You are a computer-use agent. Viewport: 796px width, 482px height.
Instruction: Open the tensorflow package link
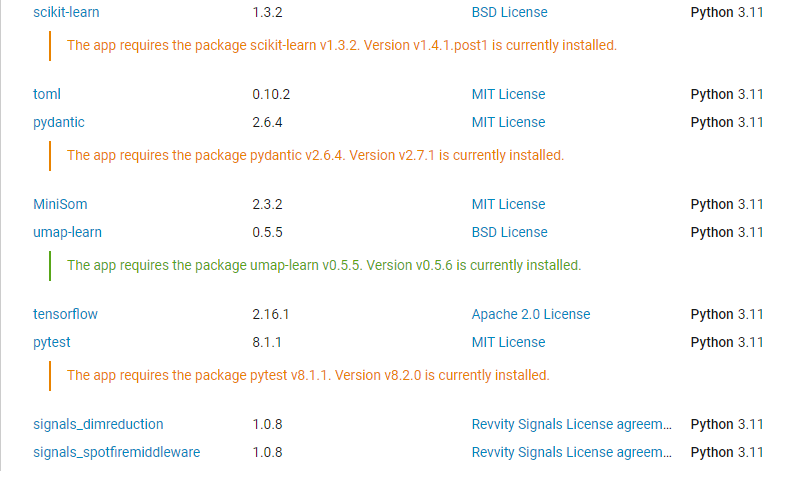pos(65,314)
